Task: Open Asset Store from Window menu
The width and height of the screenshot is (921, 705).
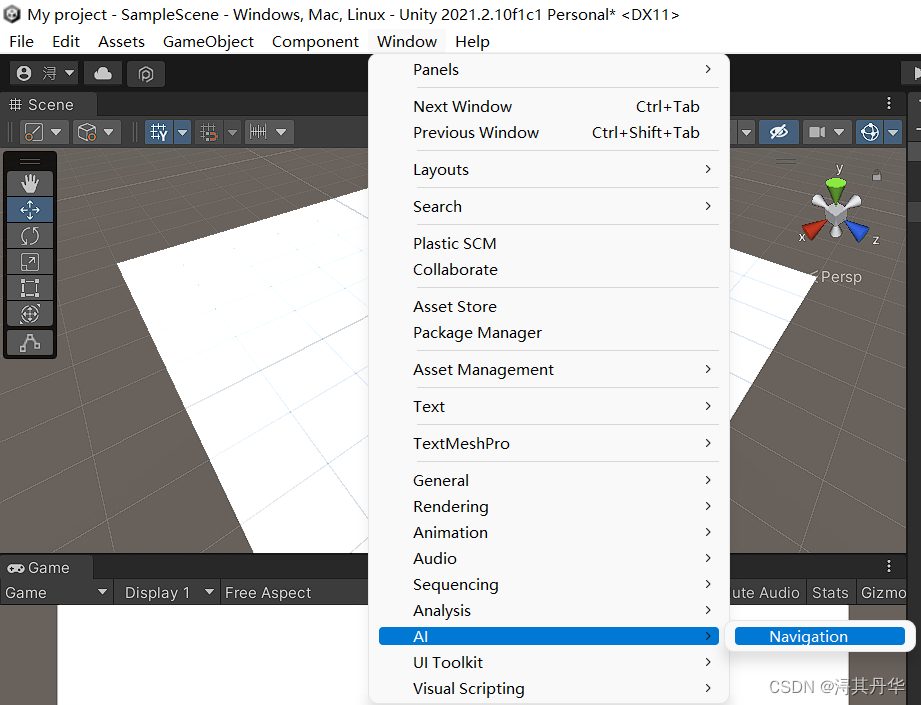Action: point(549,307)
